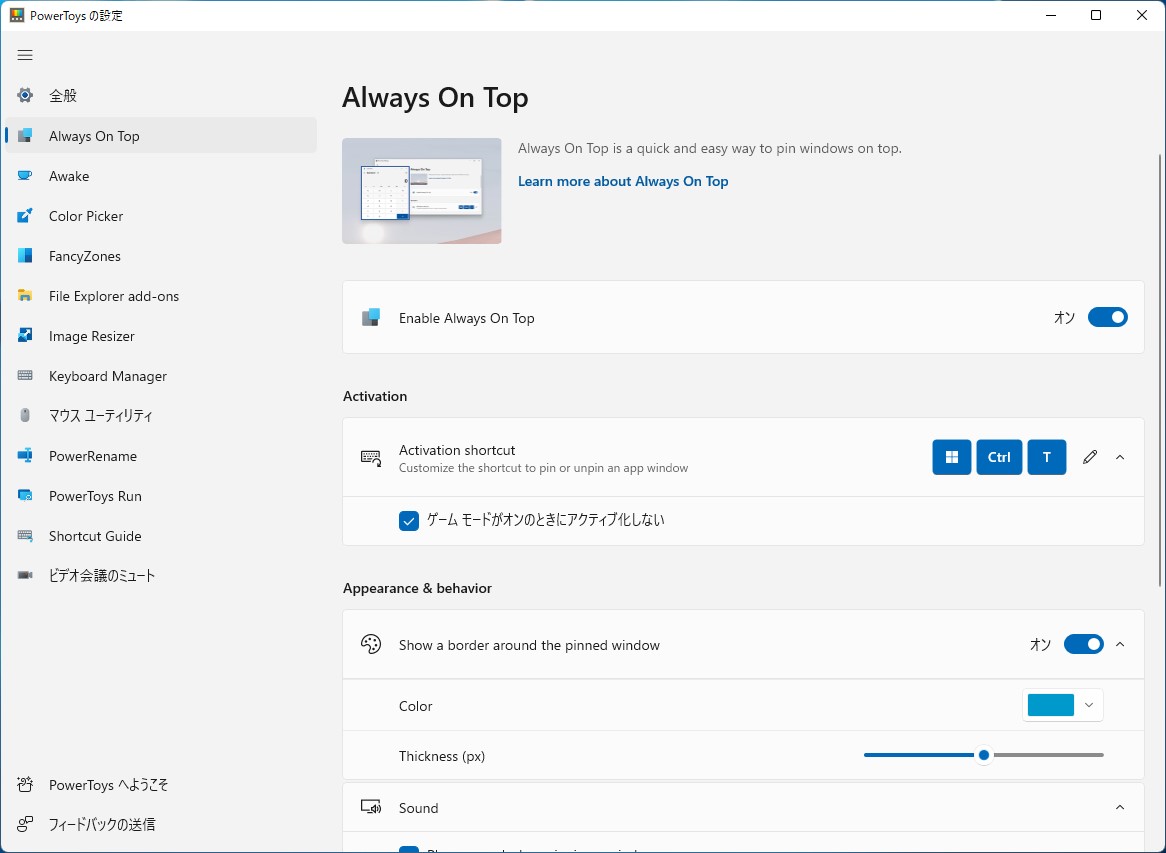Click the PowerRename sidebar icon
Image resolution: width=1166 pixels, height=853 pixels.
[x=26, y=456]
